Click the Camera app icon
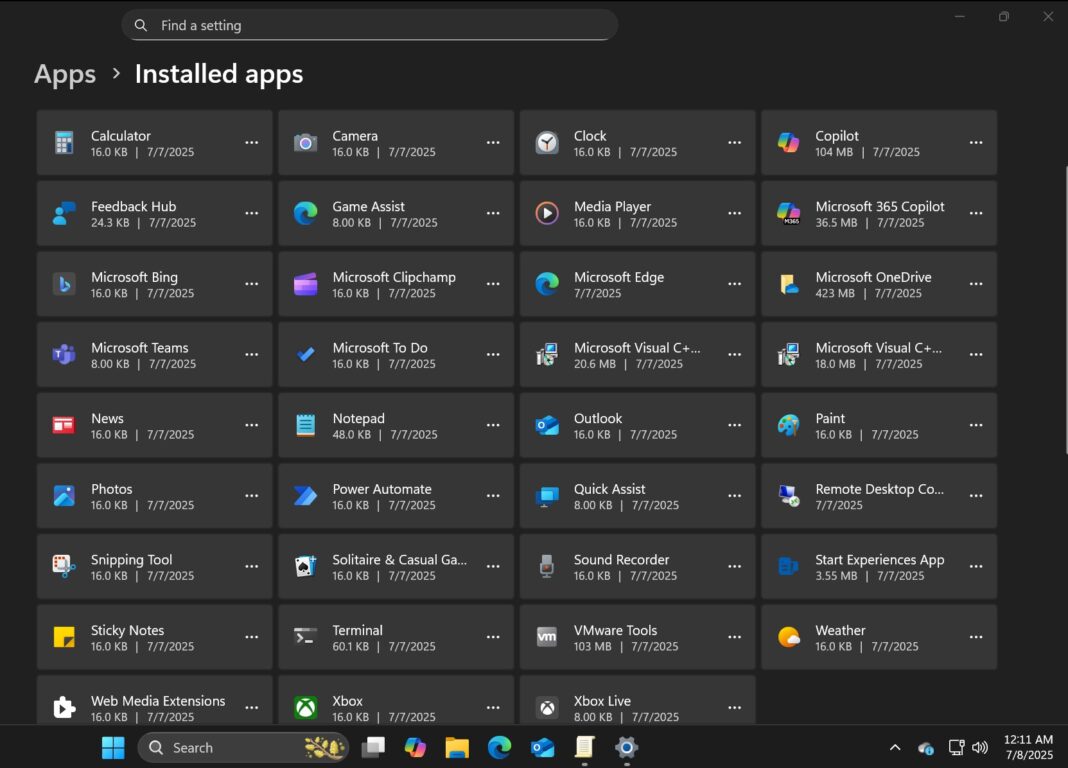 (305, 142)
